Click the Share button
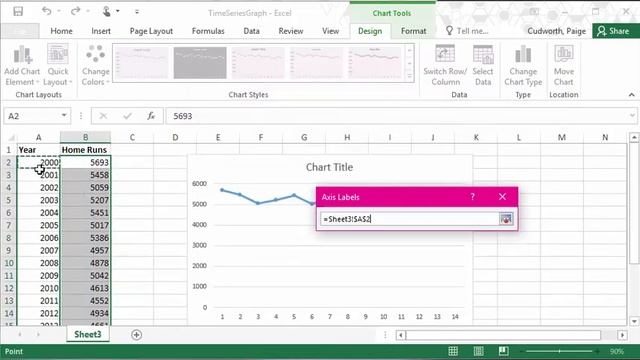This screenshot has width=640, height=360. 616,31
